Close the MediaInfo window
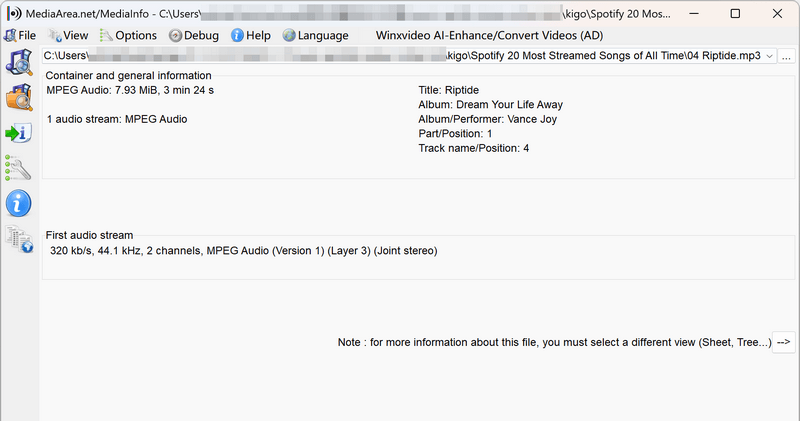 (777, 14)
